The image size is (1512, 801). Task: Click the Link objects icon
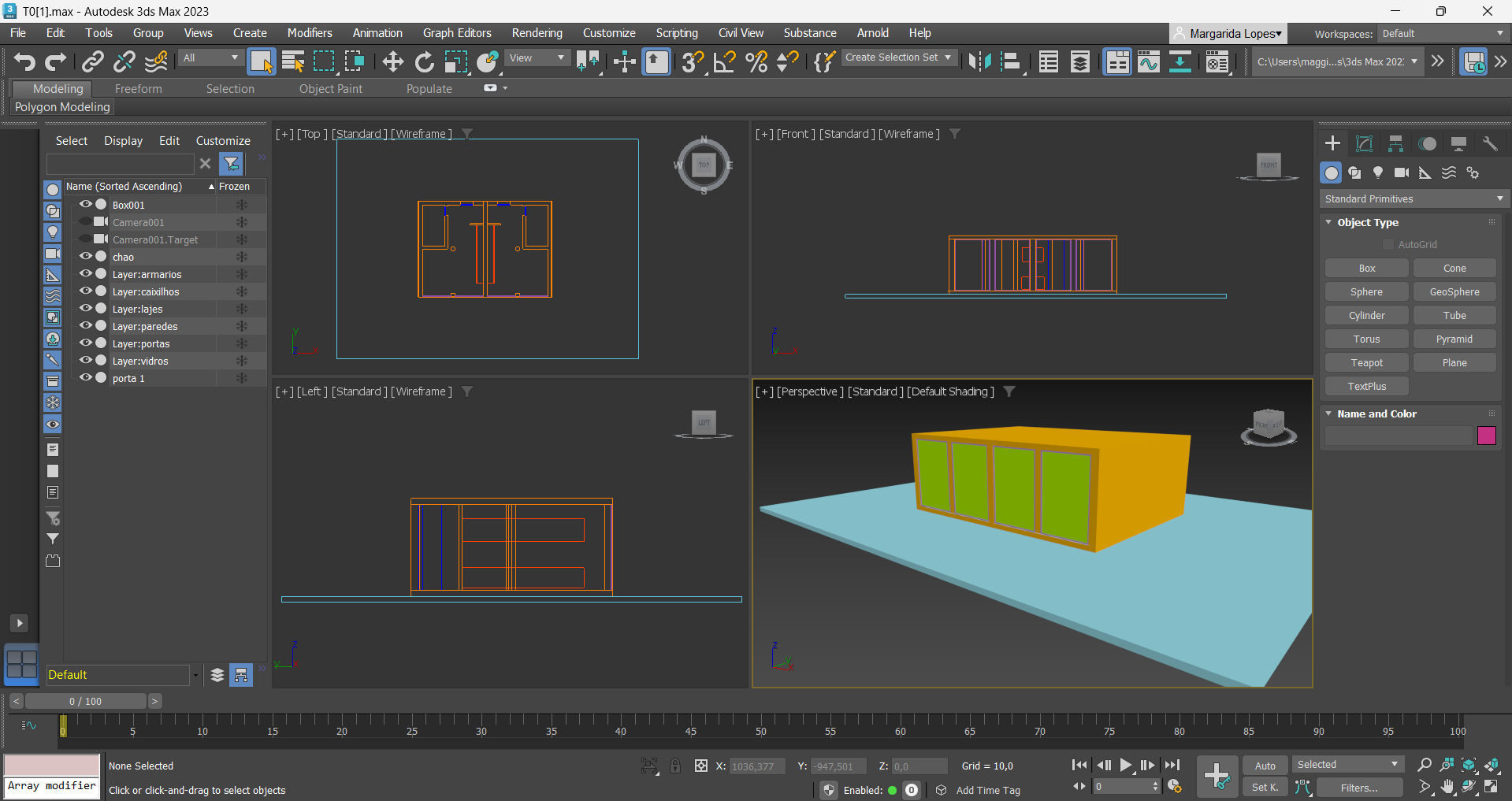93,61
